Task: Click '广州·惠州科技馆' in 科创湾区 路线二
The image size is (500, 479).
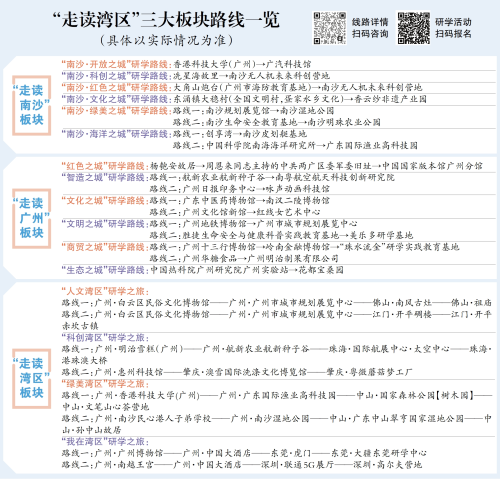Action: (x=129, y=372)
